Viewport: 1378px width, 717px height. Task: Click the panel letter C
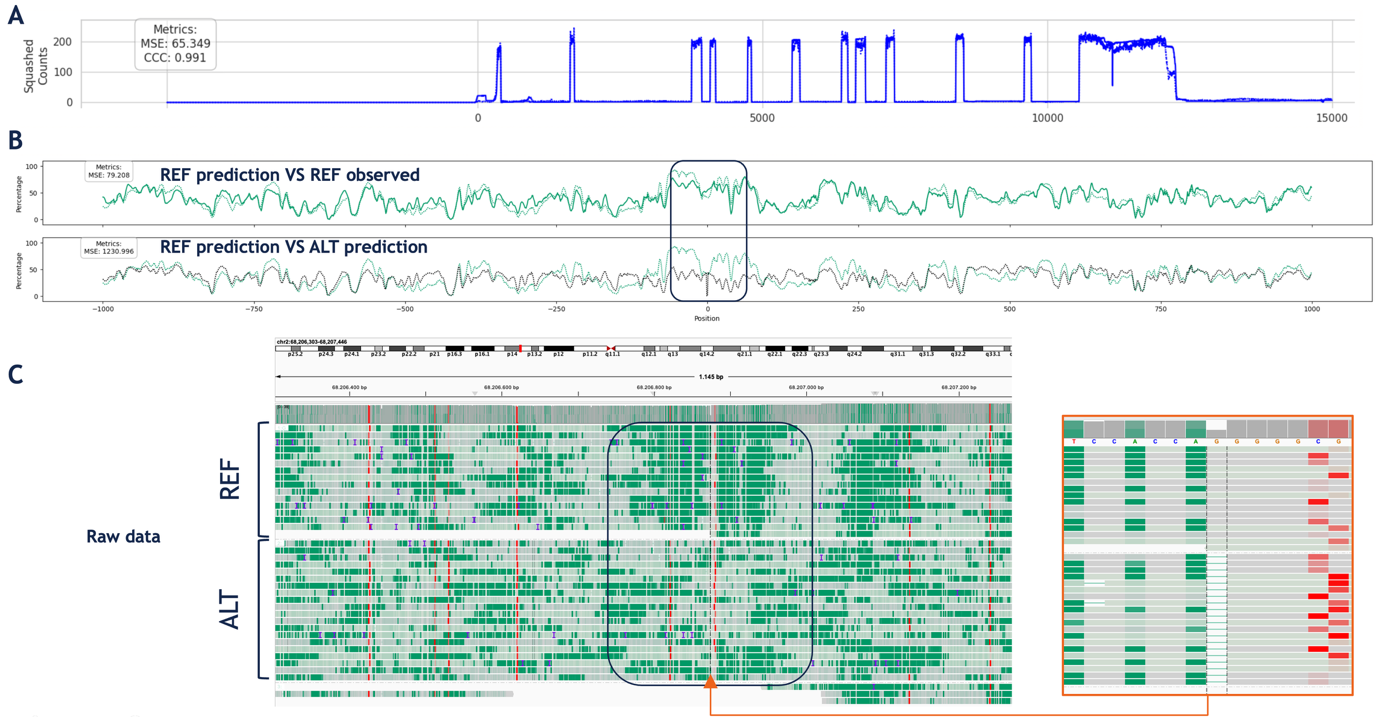point(16,374)
